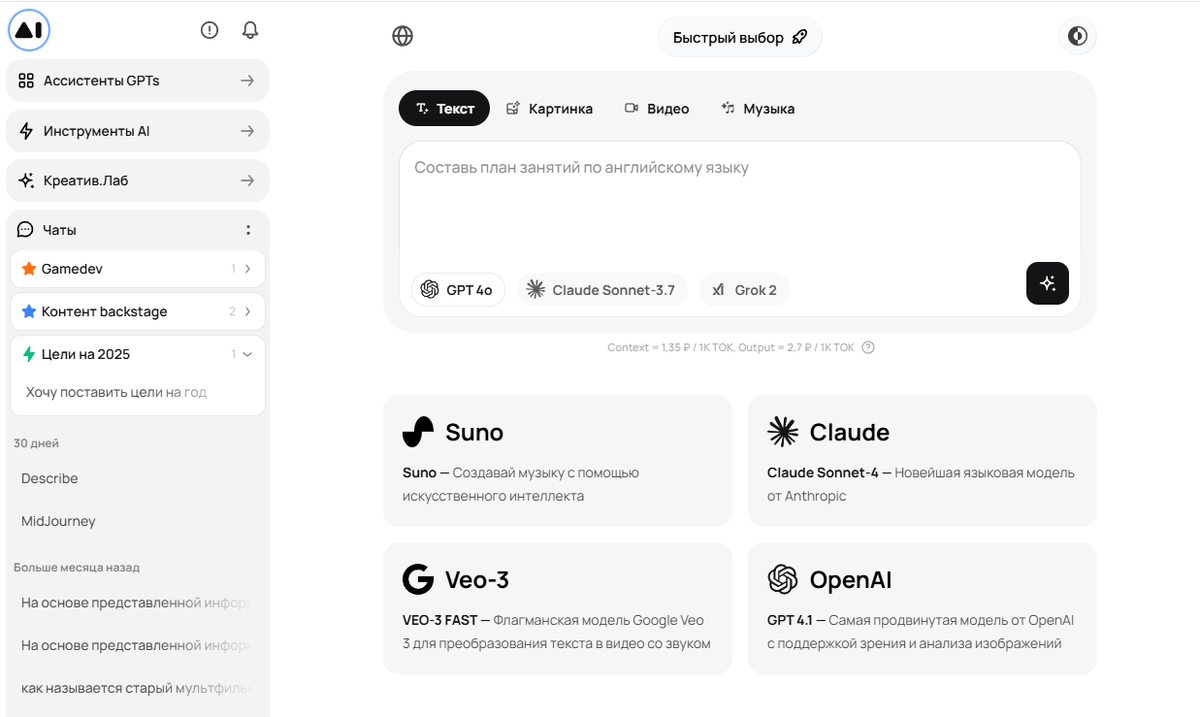The width and height of the screenshot is (1200, 717).
Task: Collapse the Цели на 2025 folder chevron
Action: pyautogui.click(x=248, y=354)
